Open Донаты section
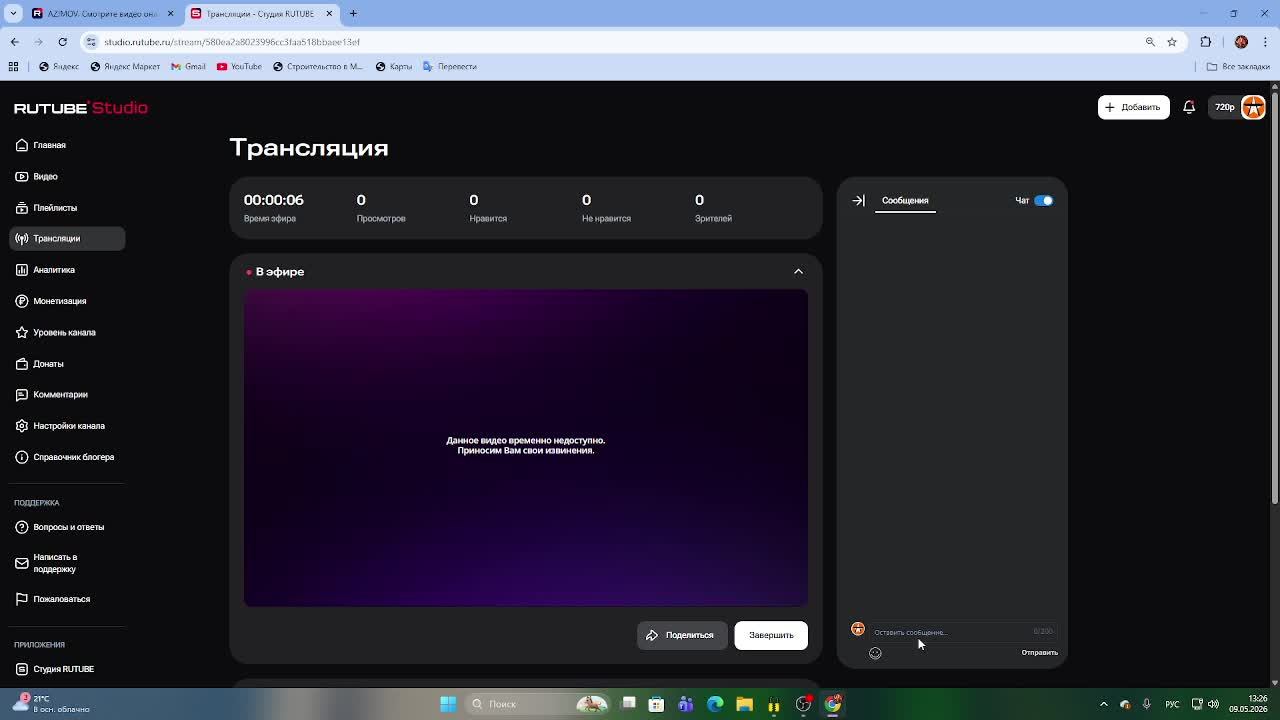Viewport: 1280px width, 720px height. coord(40,363)
